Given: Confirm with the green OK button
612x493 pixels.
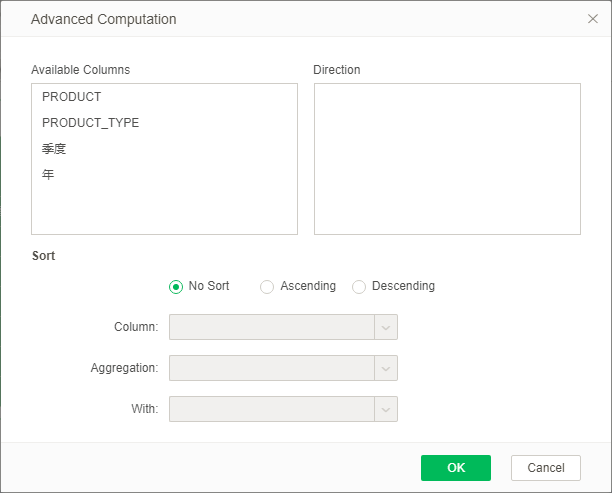Looking at the screenshot, I should 456,468.
